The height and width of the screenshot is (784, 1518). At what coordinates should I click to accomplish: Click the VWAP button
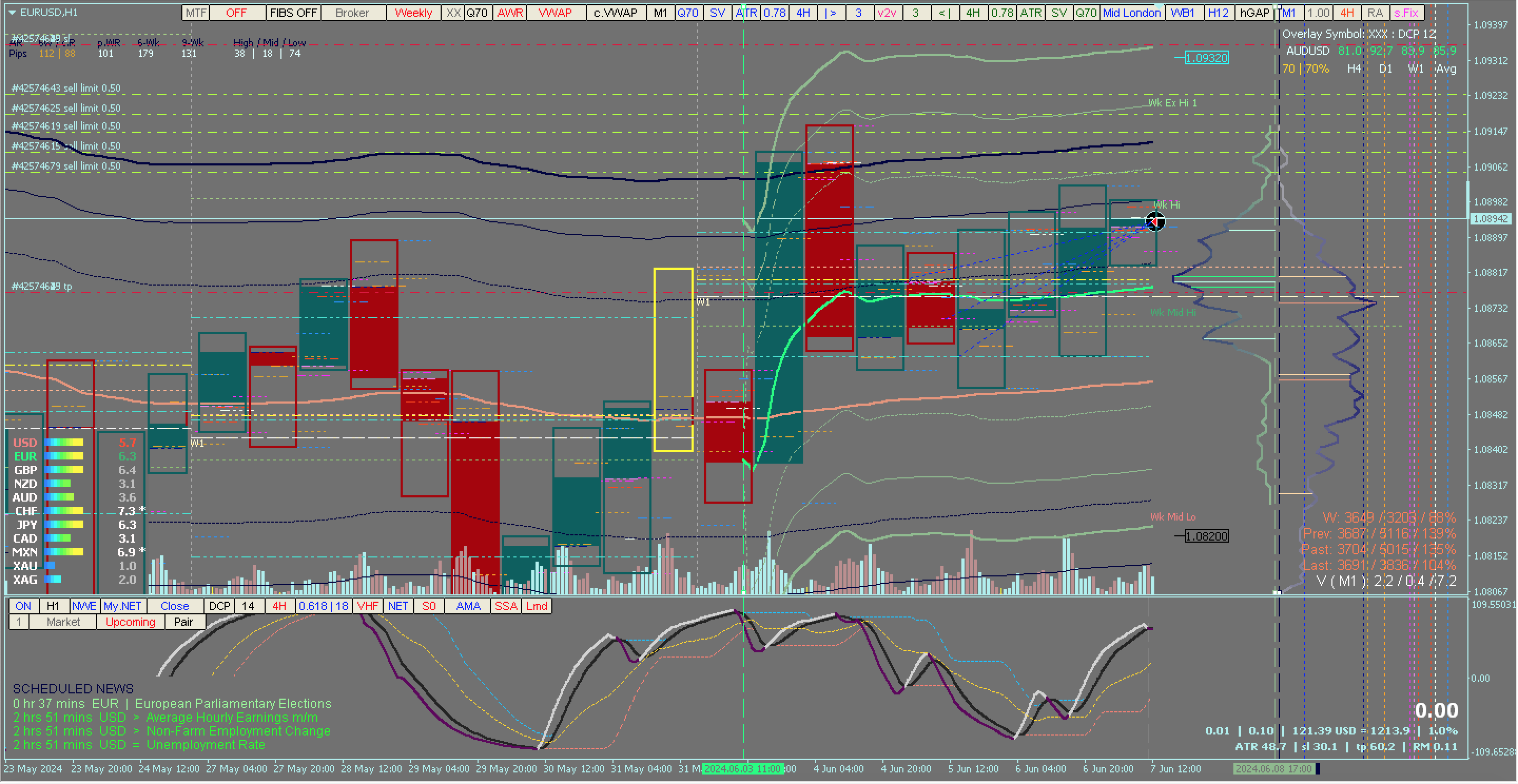555,12
